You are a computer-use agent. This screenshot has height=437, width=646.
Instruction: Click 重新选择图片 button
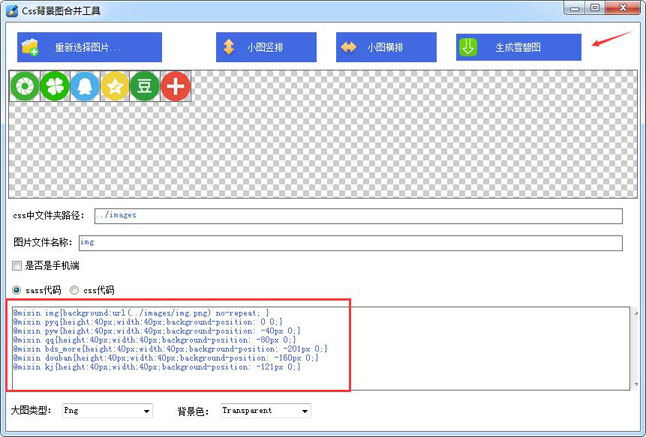(x=89, y=47)
